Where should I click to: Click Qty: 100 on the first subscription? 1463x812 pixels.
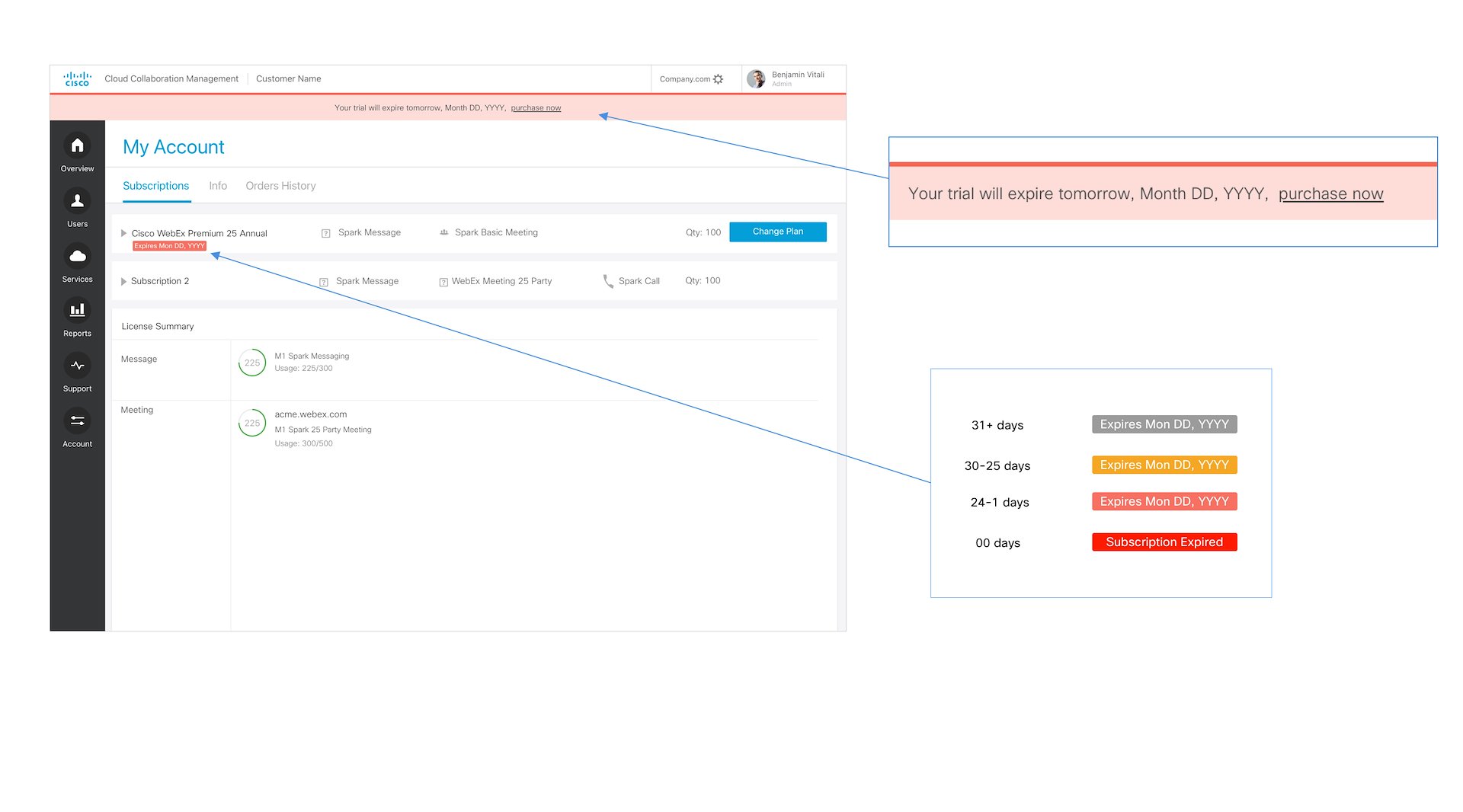[703, 232]
